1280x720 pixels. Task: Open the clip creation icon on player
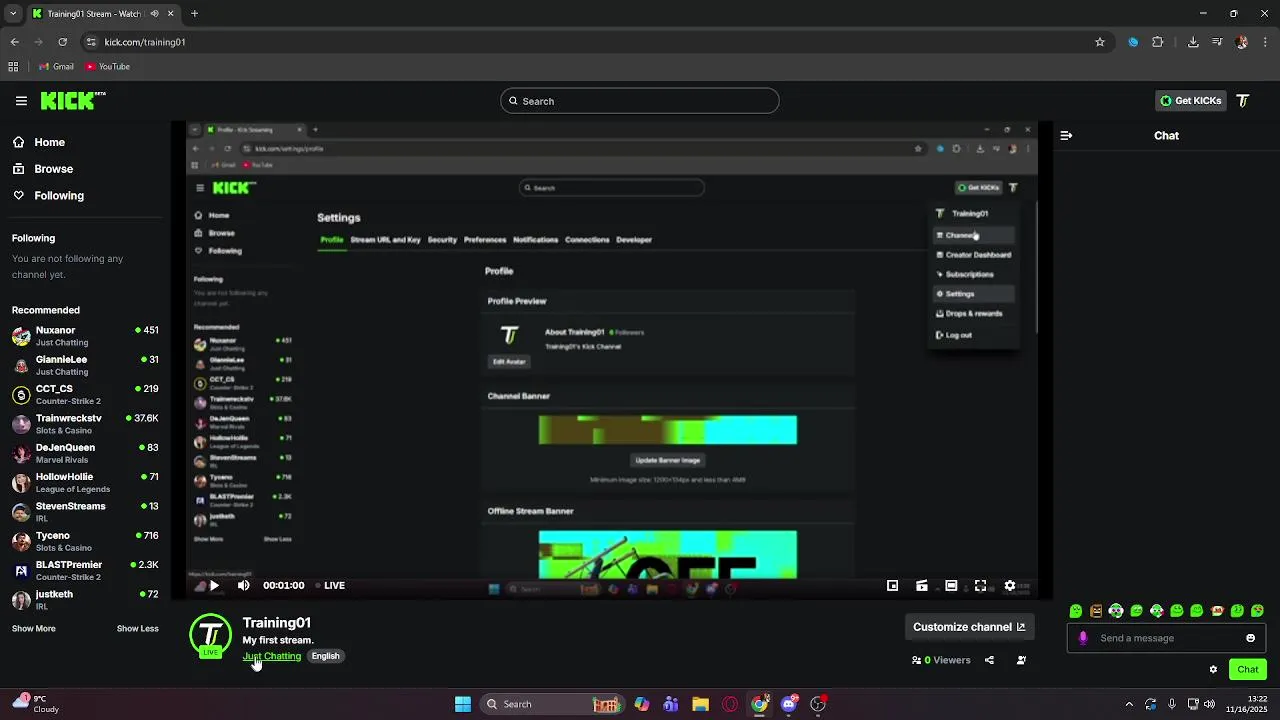[922, 586]
